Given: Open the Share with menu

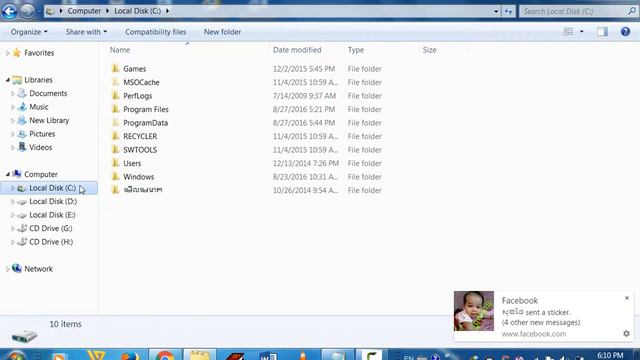Looking at the screenshot, I should point(86,32).
